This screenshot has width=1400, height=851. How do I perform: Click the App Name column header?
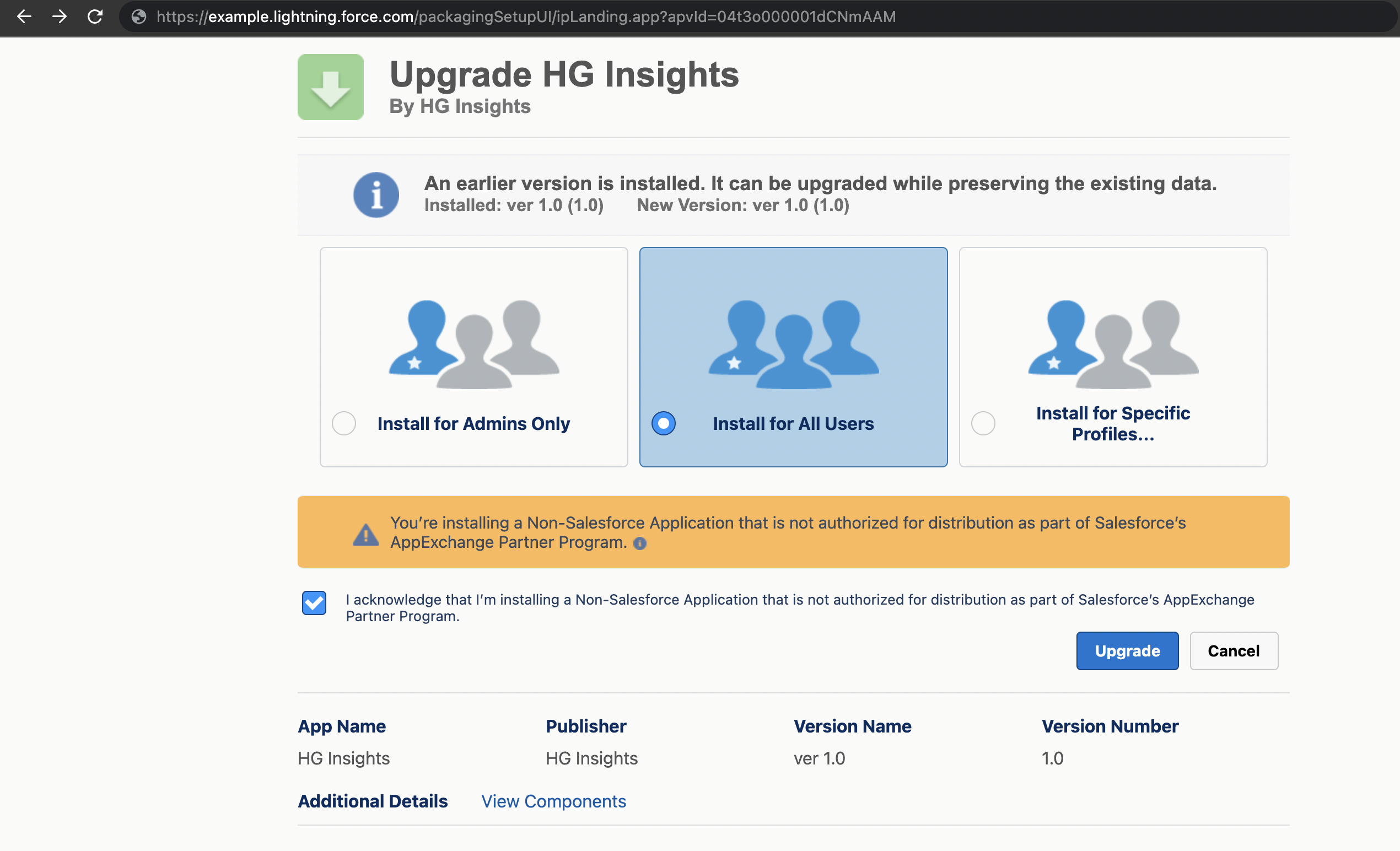click(342, 726)
